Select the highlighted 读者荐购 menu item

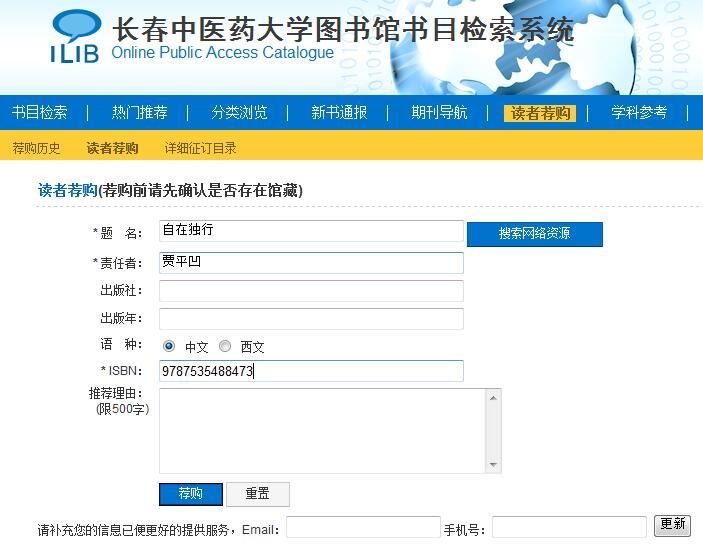pyautogui.click(x=540, y=113)
